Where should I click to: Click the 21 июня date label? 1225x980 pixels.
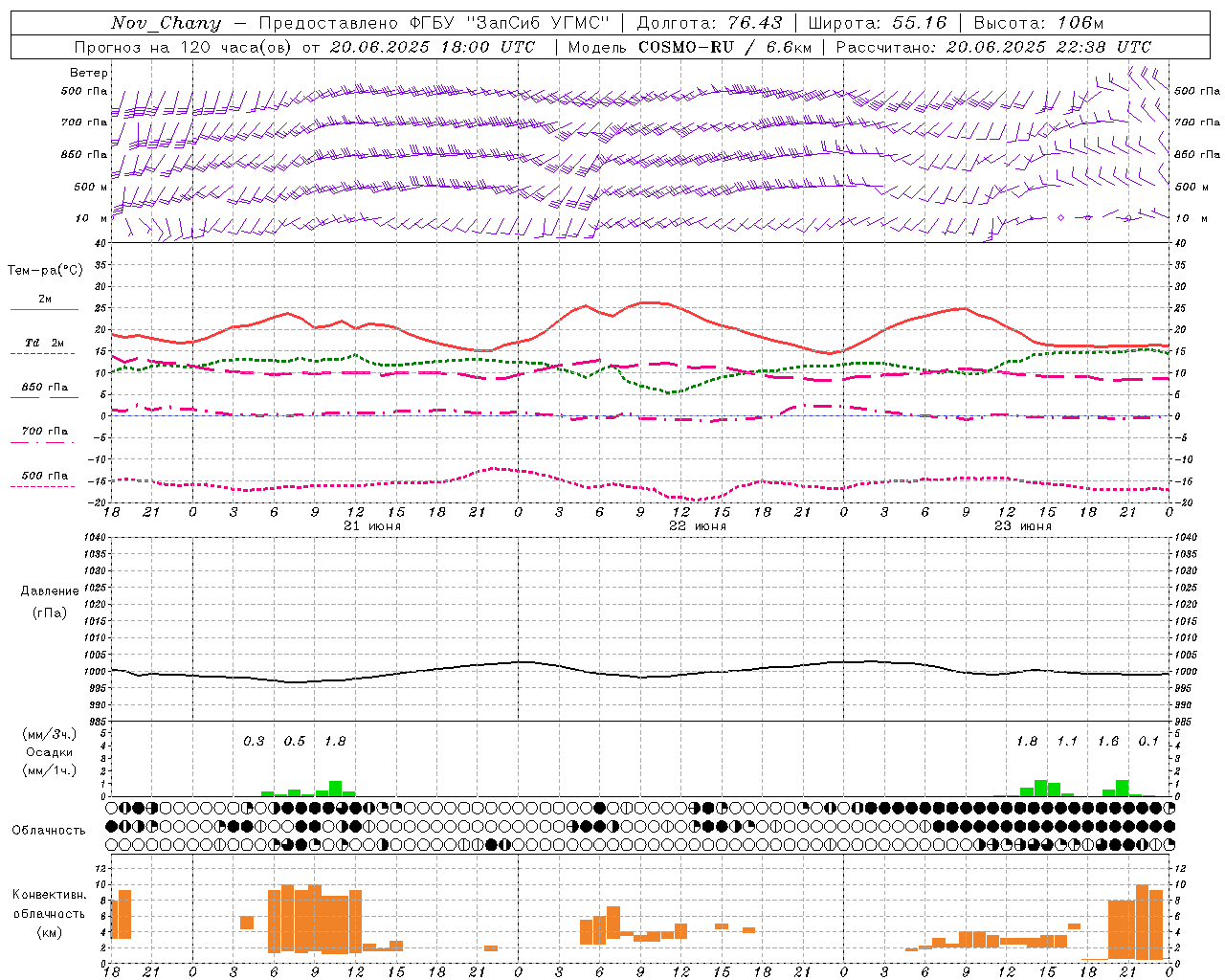click(372, 526)
